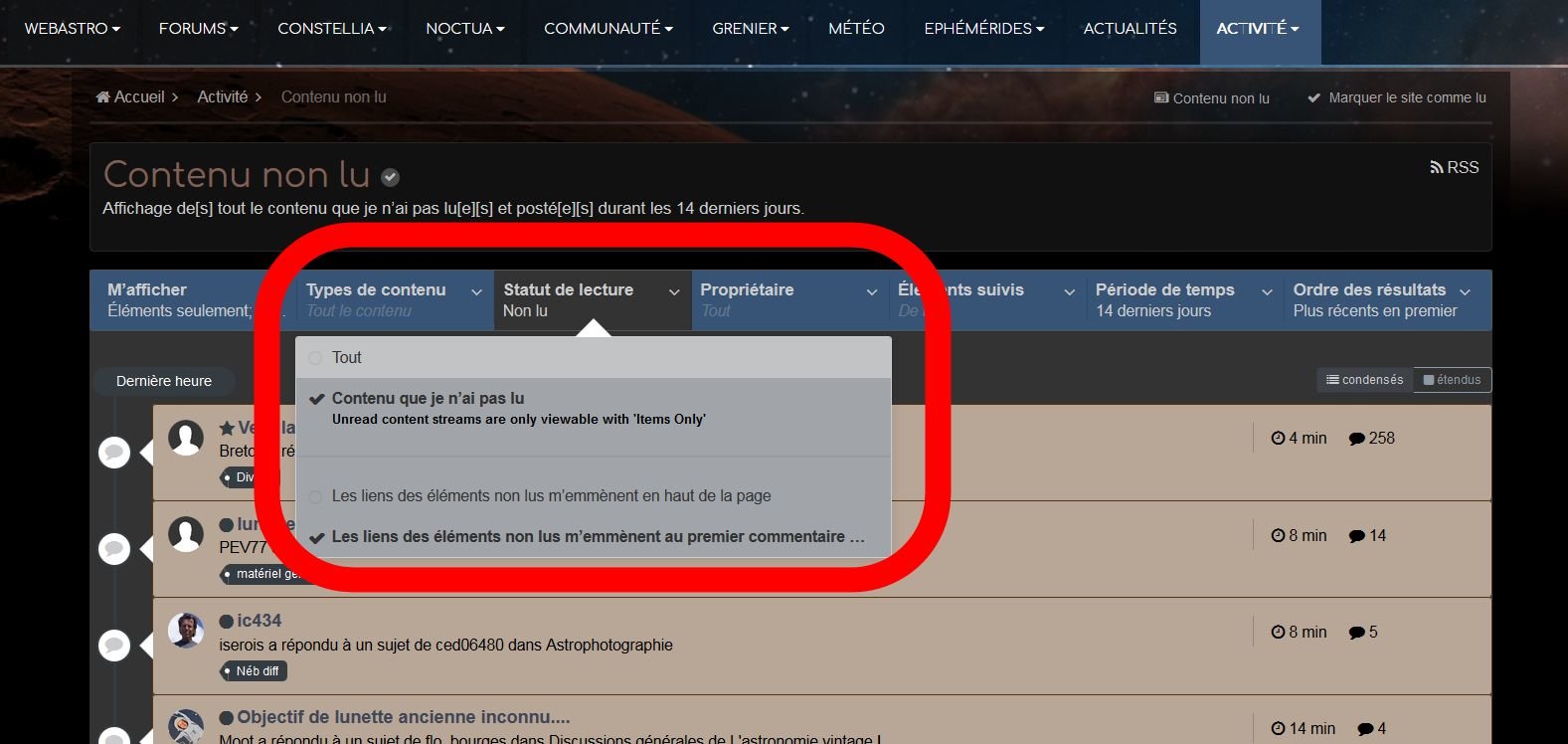Viewport: 1568px width, 744px height.
Task: Click the avatar in the first stream row
Action: [x=186, y=438]
